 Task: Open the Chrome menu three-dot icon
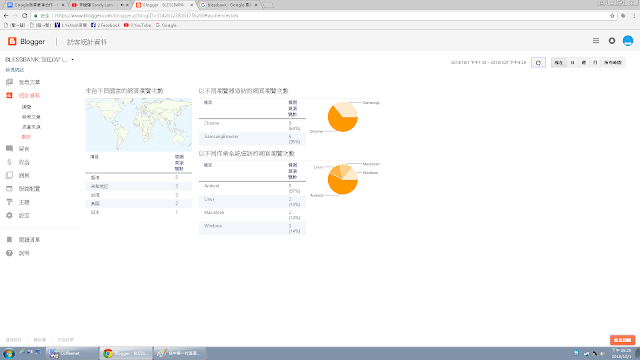pyautogui.click(x=634, y=16)
